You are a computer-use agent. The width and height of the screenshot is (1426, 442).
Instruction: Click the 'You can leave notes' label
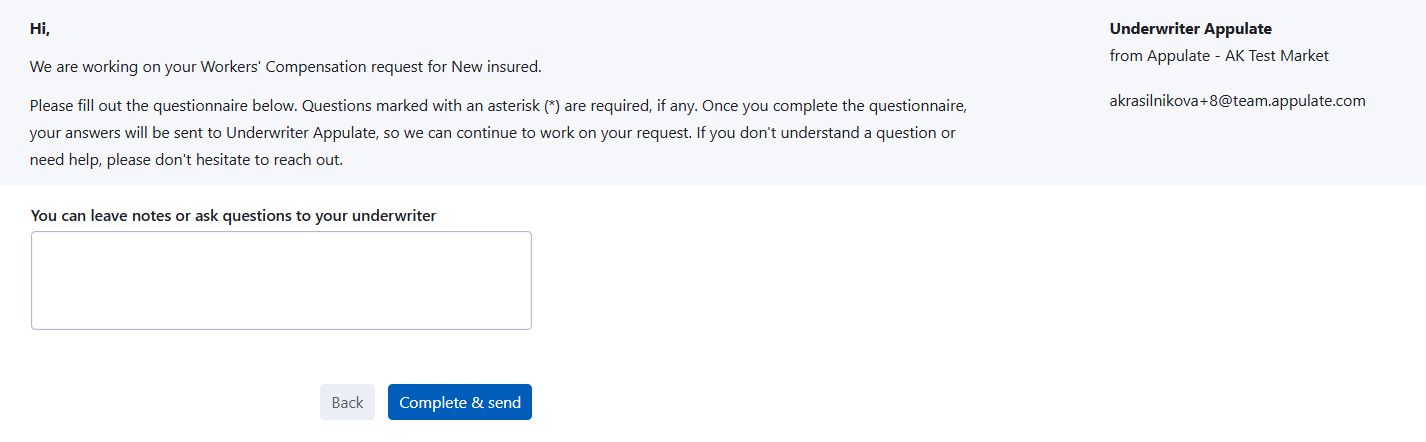pyautogui.click(x=233, y=215)
